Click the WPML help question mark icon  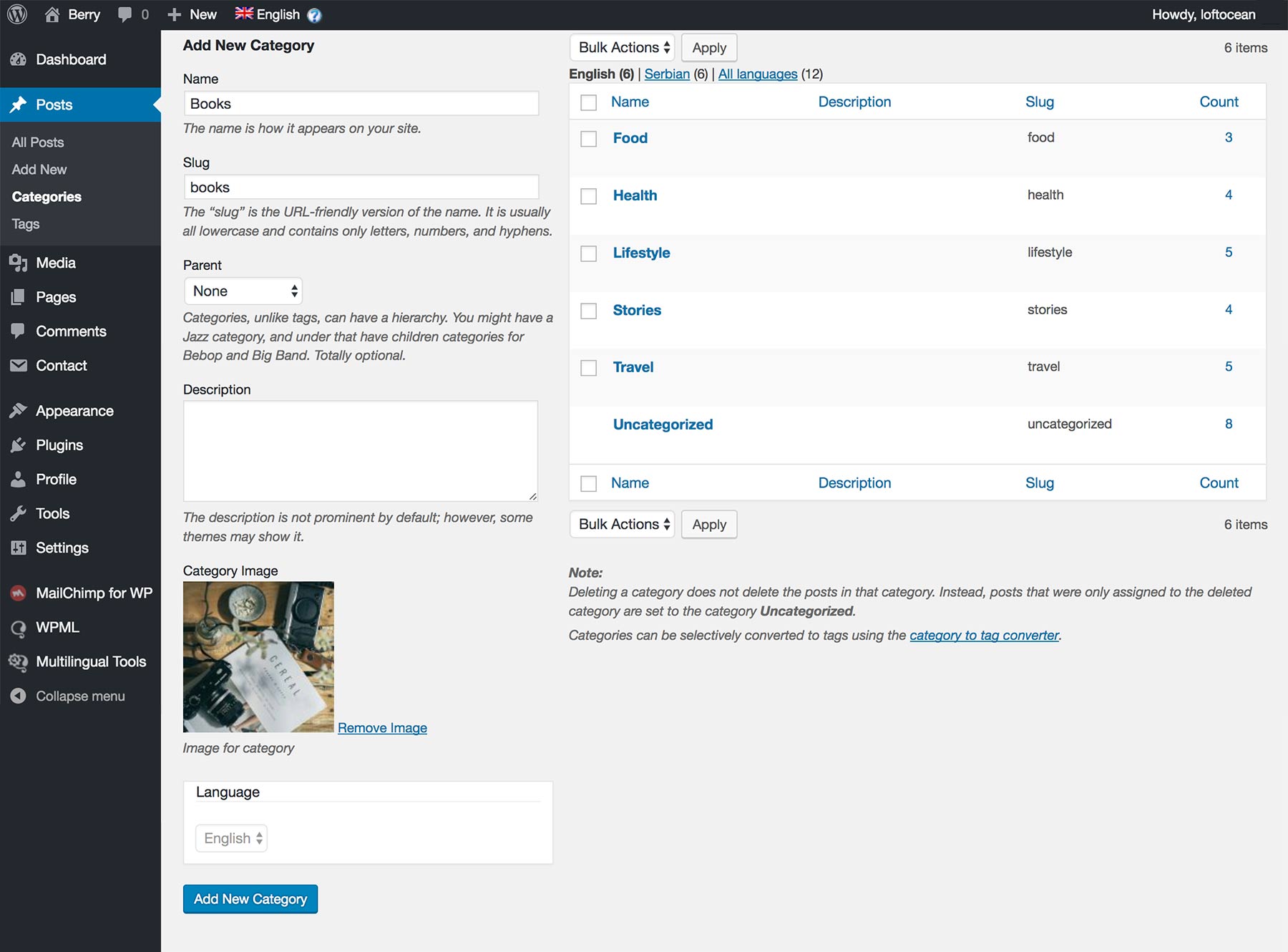314,15
